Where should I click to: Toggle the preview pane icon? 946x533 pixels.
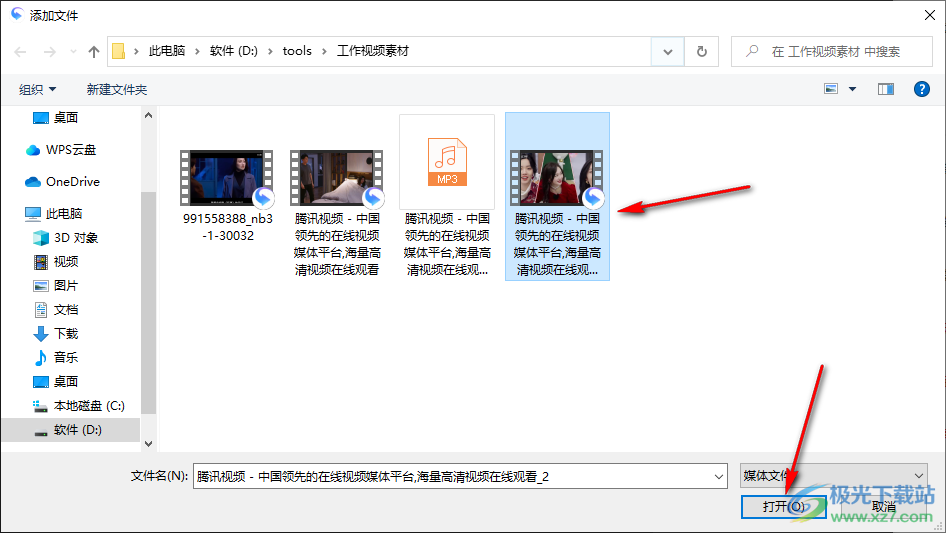pyautogui.click(x=886, y=89)
